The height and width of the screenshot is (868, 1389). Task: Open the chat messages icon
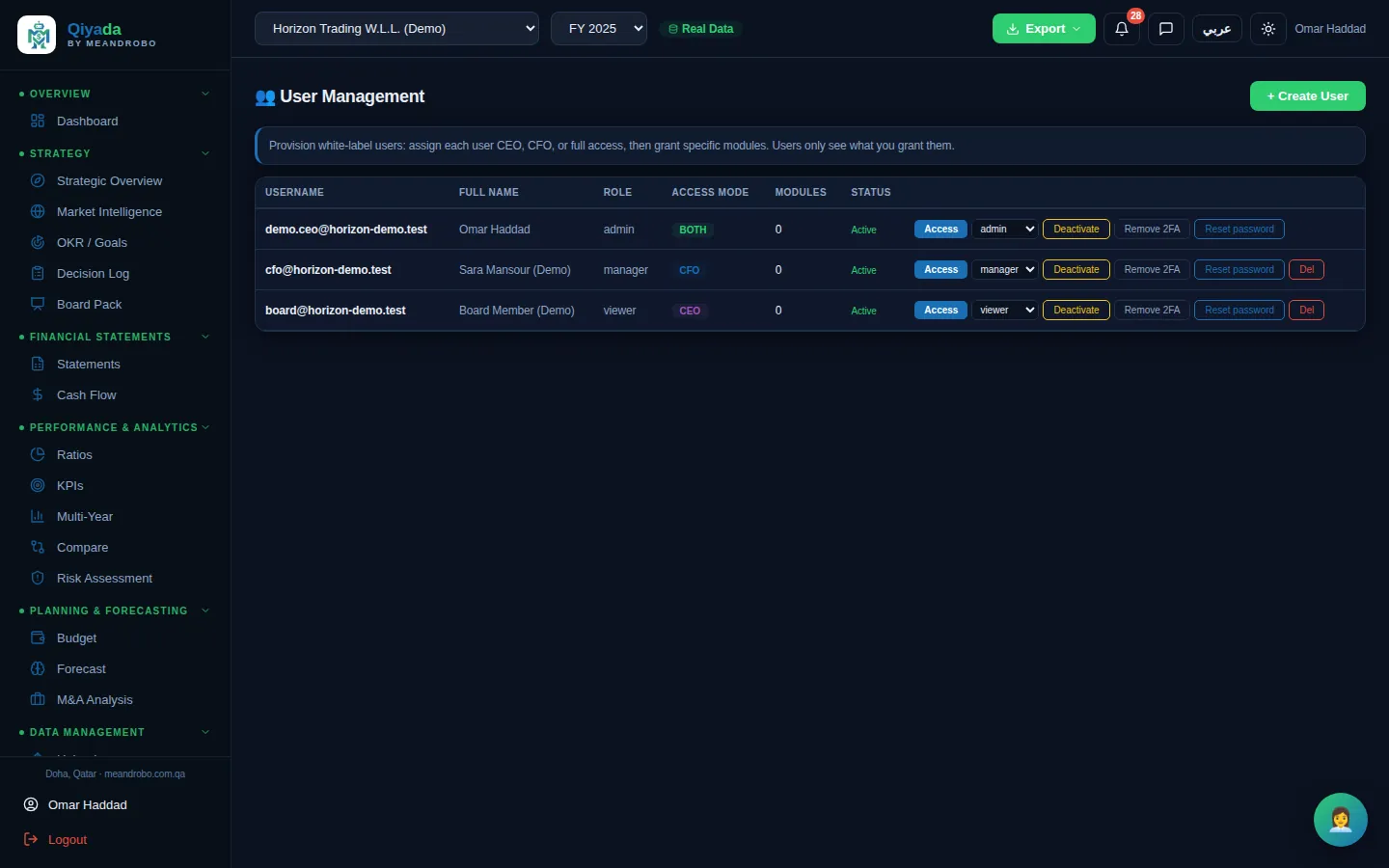point(1165,29)
